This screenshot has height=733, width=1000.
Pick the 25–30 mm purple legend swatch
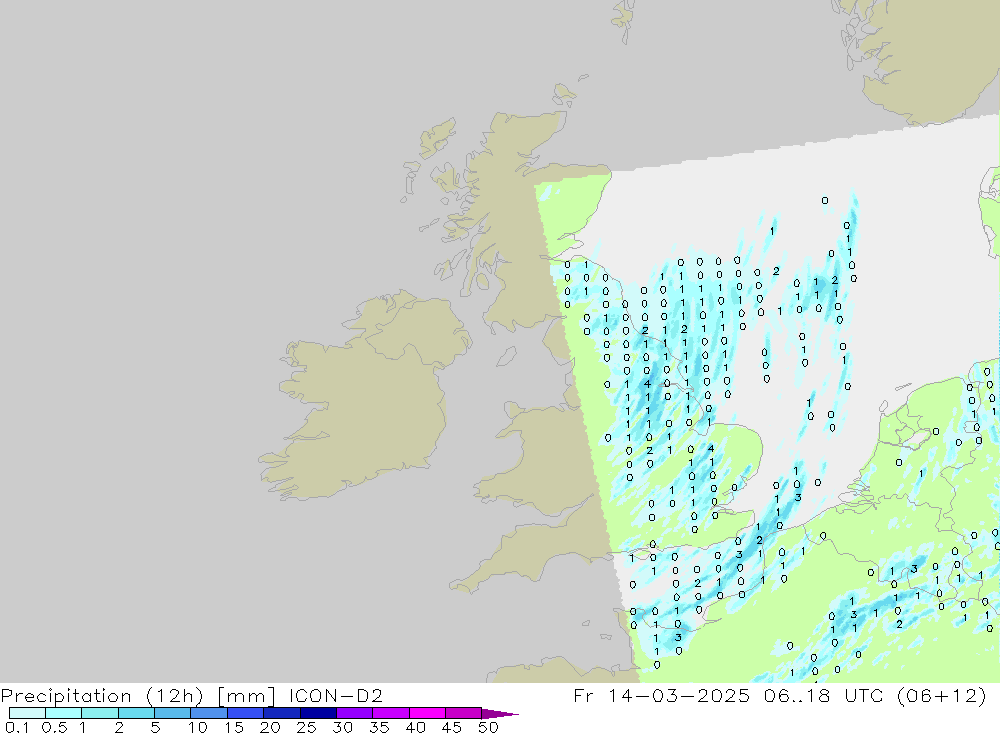[x=318, y=713]
